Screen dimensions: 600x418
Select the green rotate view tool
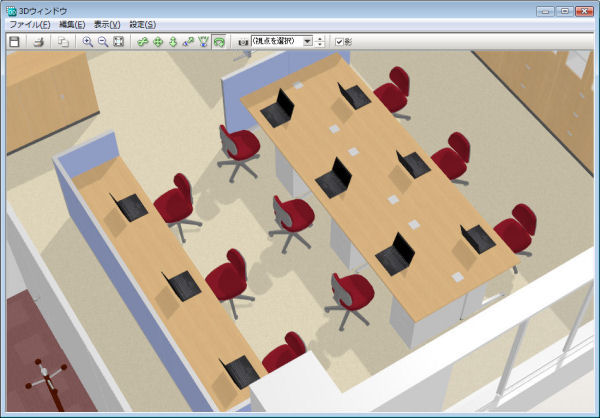143,42
